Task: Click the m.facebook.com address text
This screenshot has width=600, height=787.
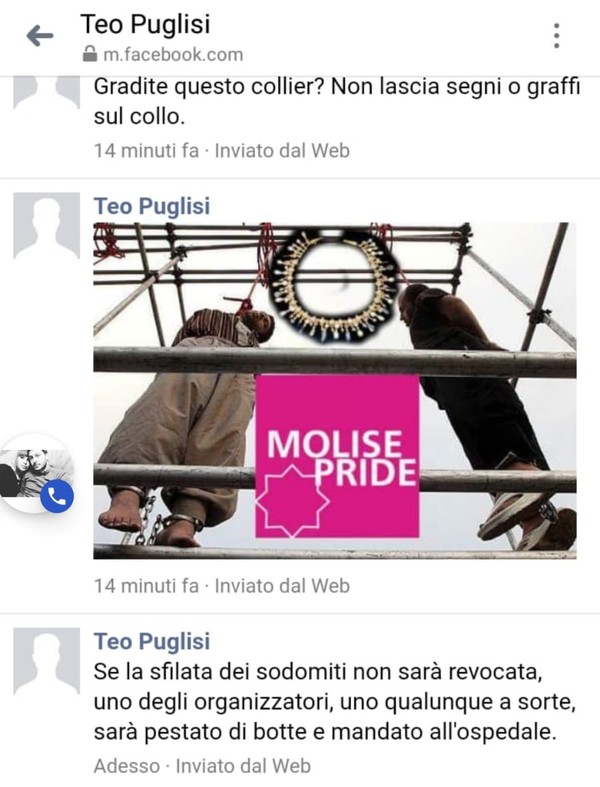Action: (x=173, y=54)
